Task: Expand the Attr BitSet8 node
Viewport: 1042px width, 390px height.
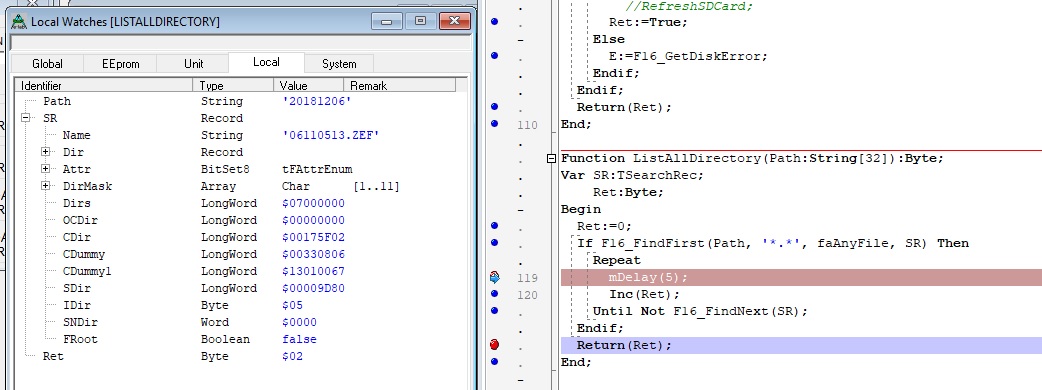Action: 45,169
